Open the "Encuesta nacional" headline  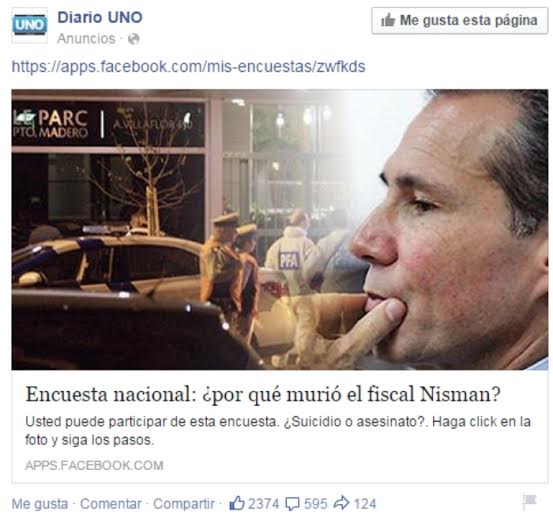click(263, 394)
